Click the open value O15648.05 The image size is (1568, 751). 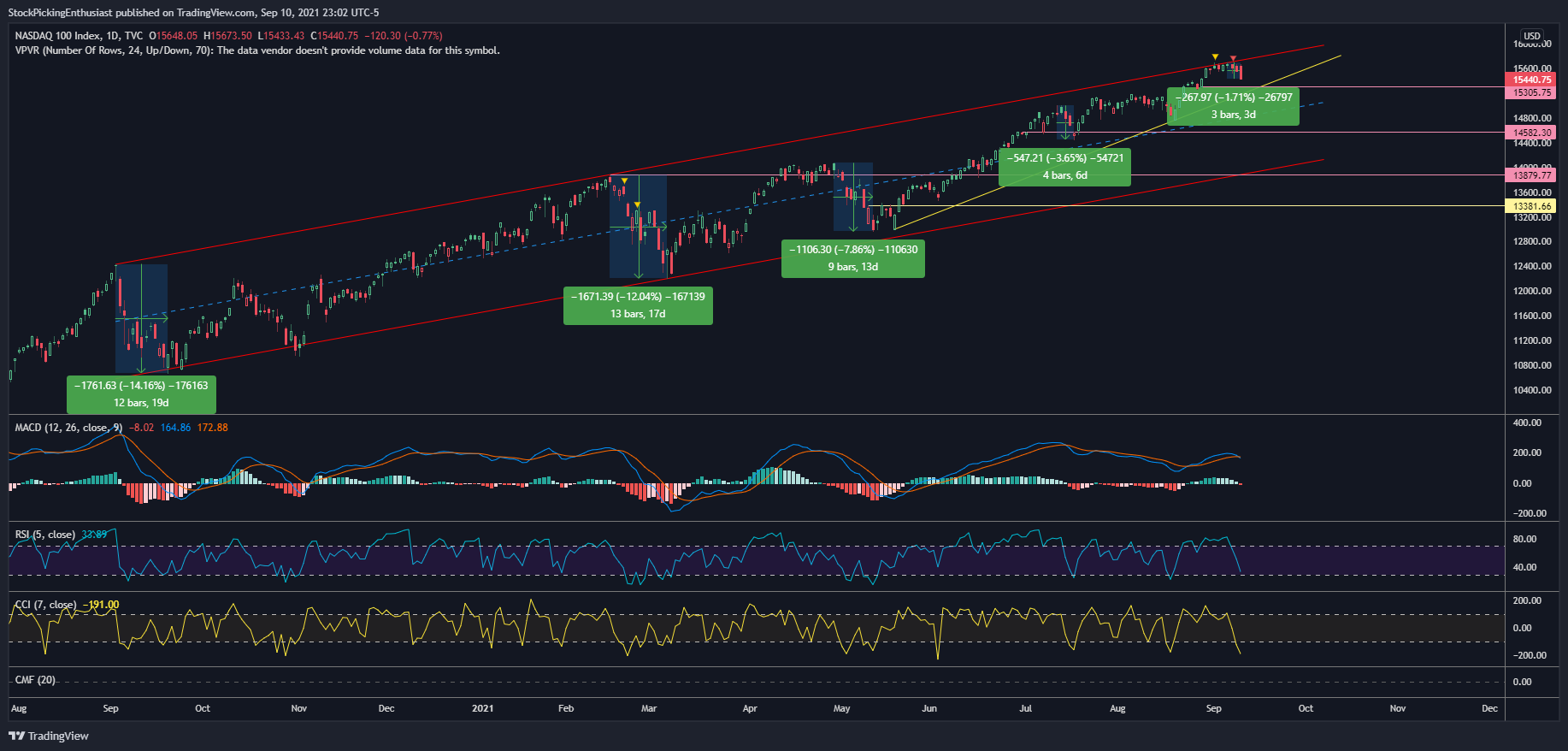point(174,36)
